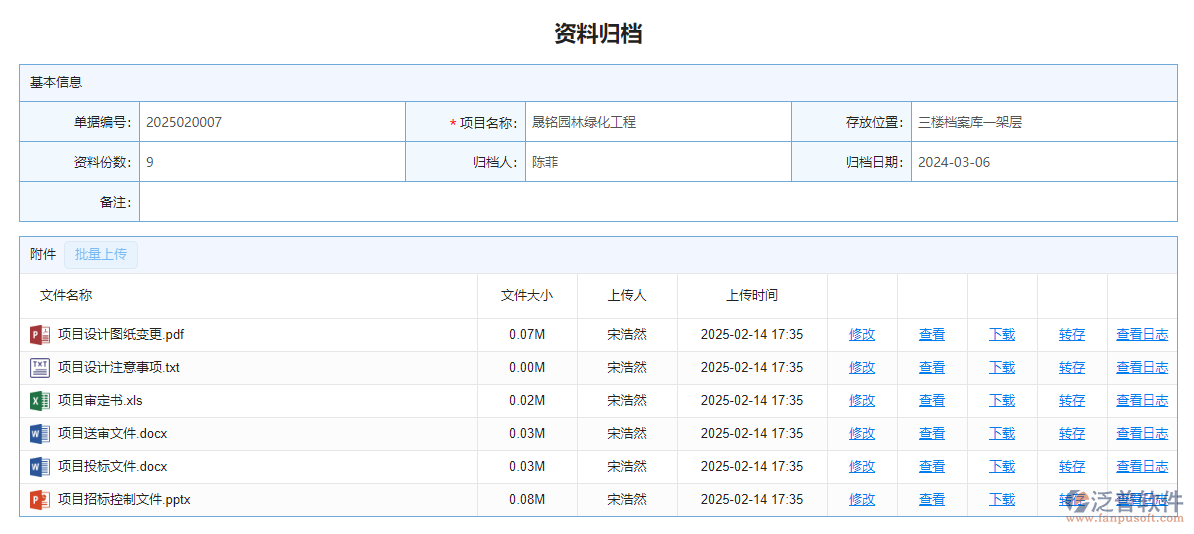Click the Word icon for 项目投标文件.docx
The image size is (1194, 534).
[39, 467]
